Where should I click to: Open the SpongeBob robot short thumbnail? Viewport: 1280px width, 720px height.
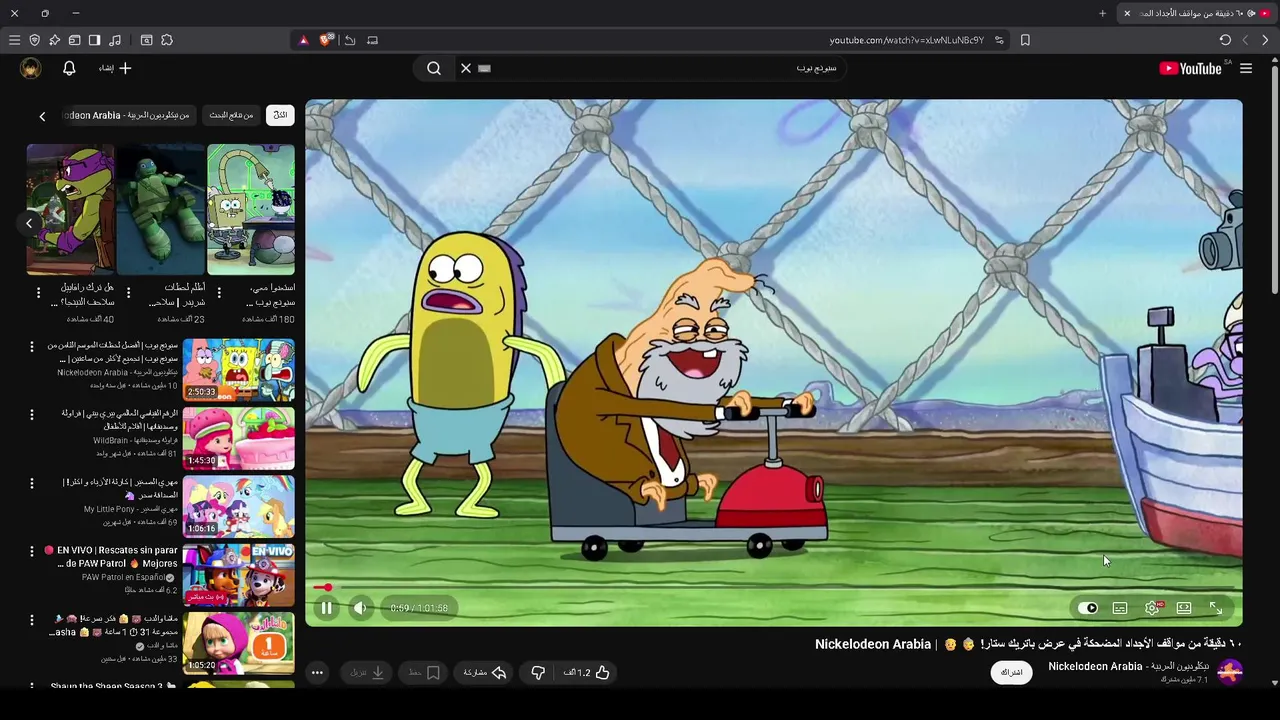coord(251,209)
